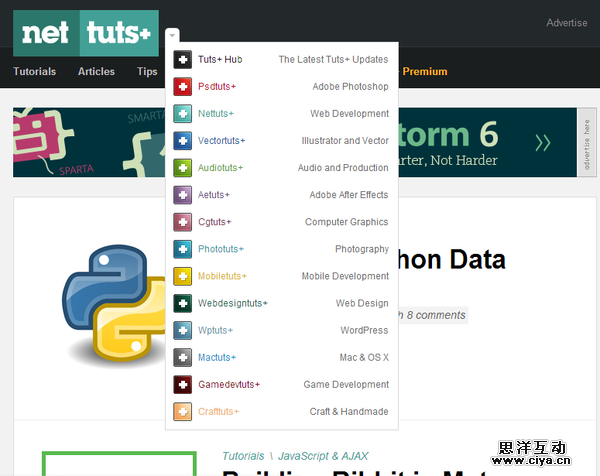The width and height of the screenshot is (600, 476).
Task: Click the yellow Mobiletuts+ icon
Action: (x=182, y=276)
